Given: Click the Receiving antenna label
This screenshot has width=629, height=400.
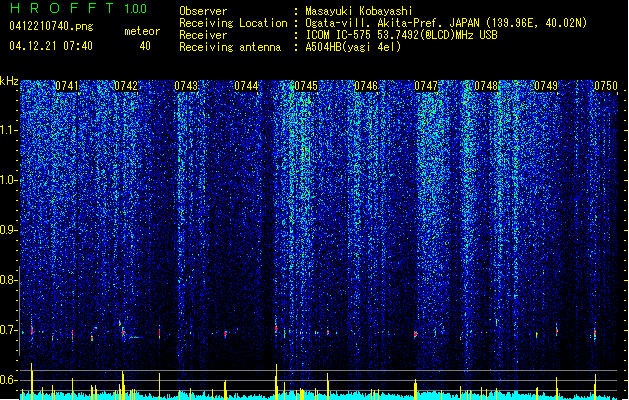Looking at the screenshot, I should coord(230,47).
